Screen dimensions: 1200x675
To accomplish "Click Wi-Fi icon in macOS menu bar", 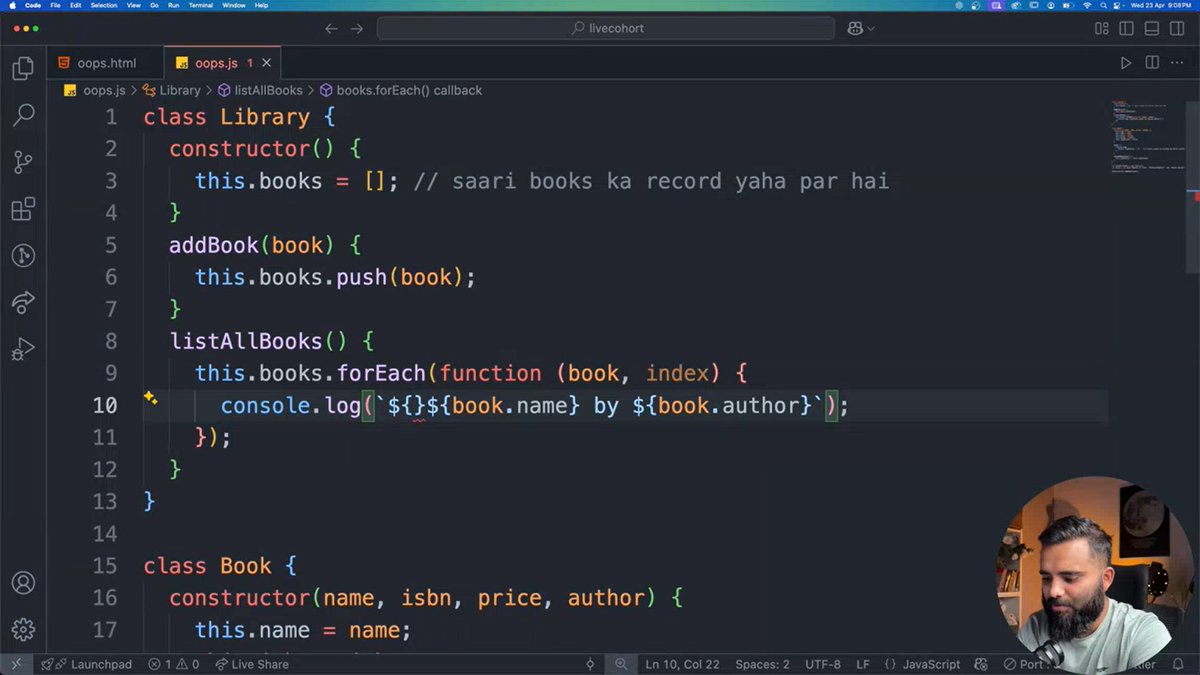I will (x=1087, y=5).
